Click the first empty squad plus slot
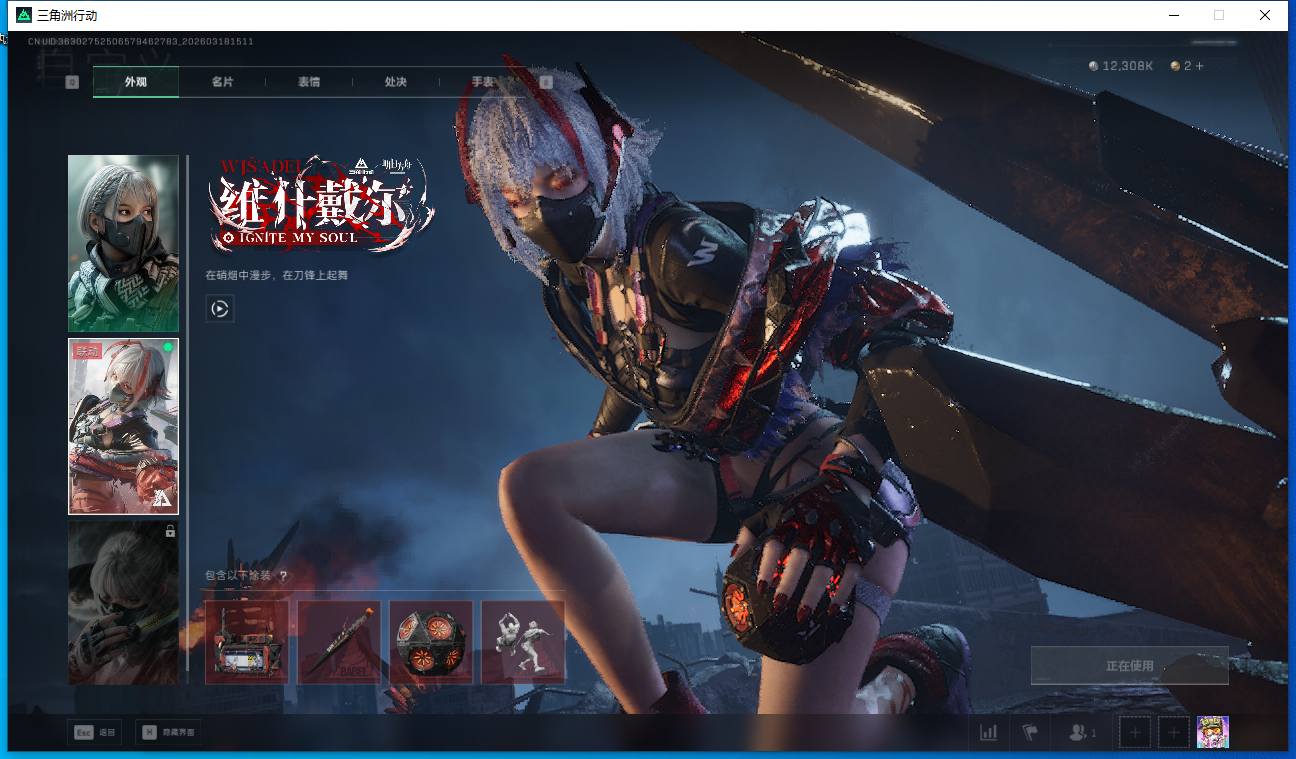The image size is (1296, 759). 1135,733
